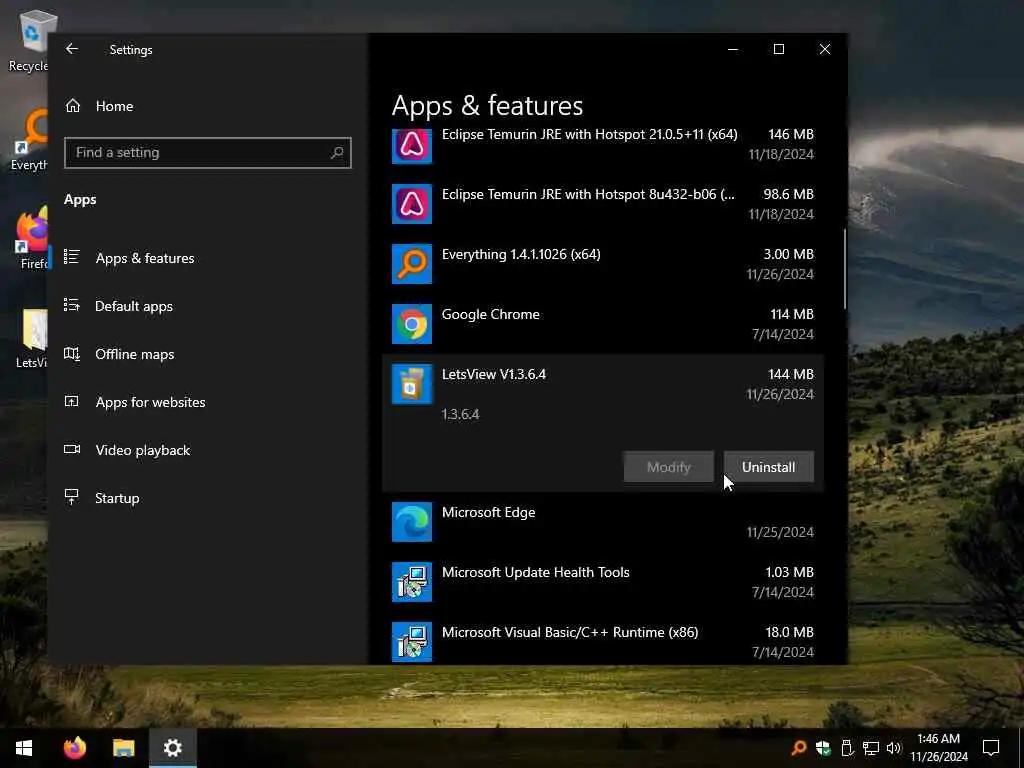Click the 98.6 MB size value
The width and height of the screenshot is (1024, 768).
tap(788, 195)
